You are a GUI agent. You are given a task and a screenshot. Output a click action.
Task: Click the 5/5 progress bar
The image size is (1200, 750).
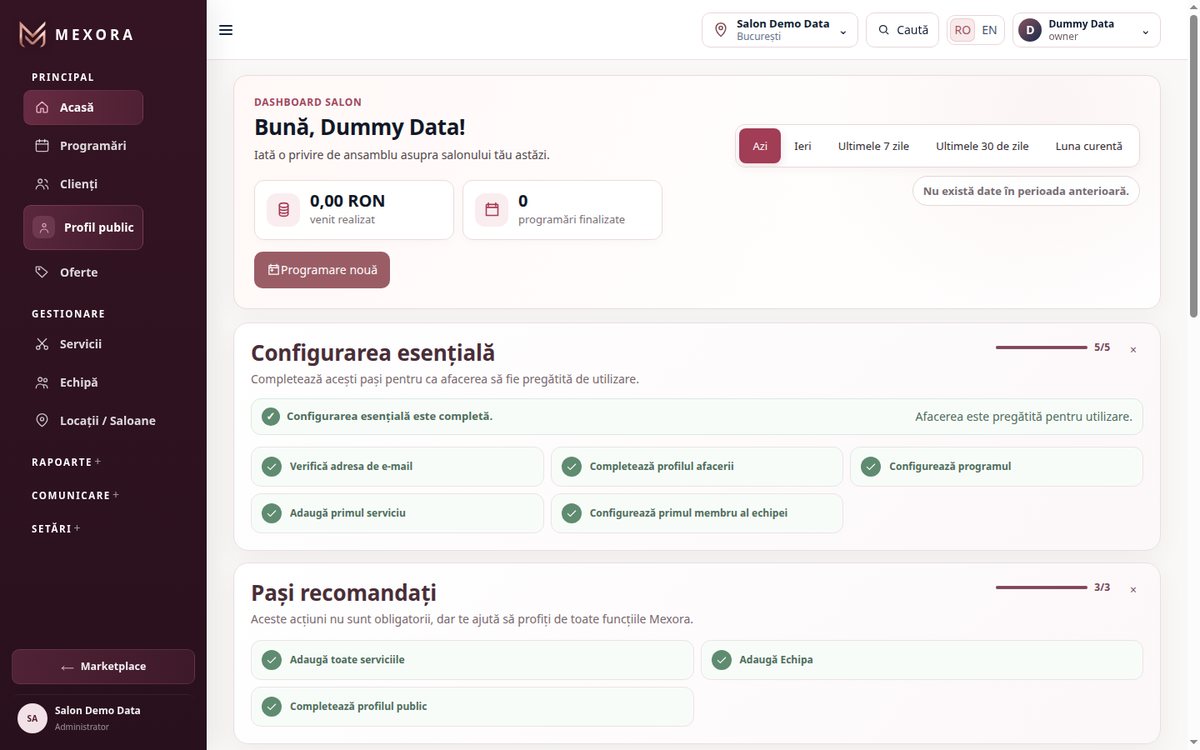[1041, 347]
